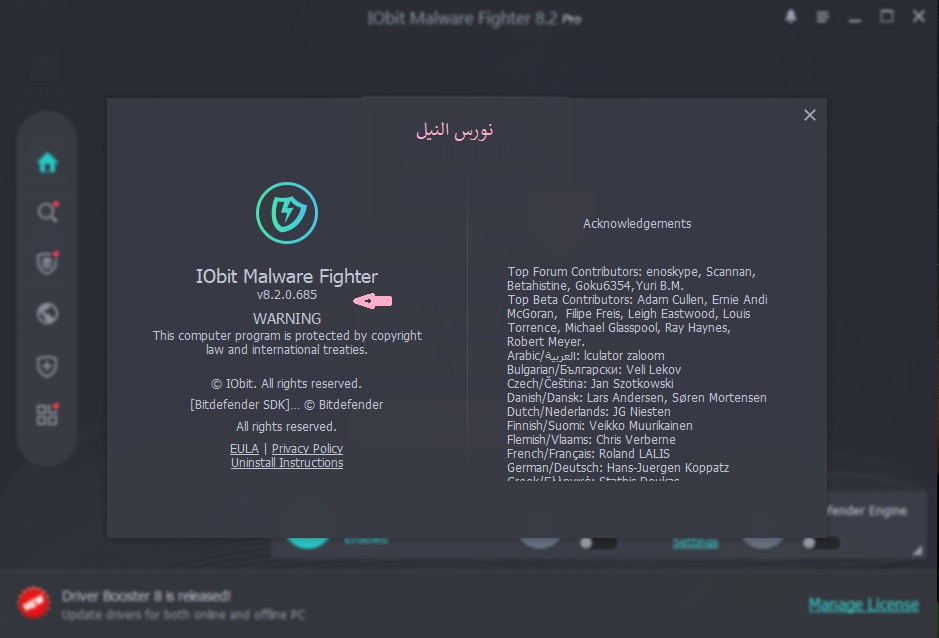939x638 pixels.
Task: Click the blurred Settings link
Action: (694, 542)
